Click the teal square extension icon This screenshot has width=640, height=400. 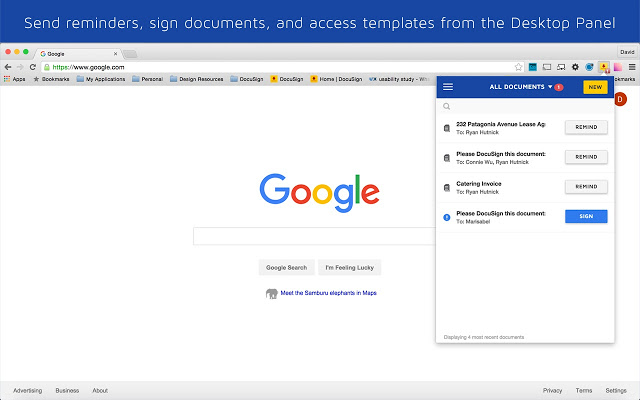click(533, 67)
